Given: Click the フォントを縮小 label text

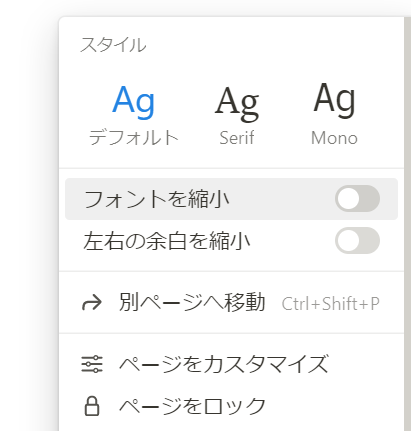Looking at the screenshot, I should [156, 199].
